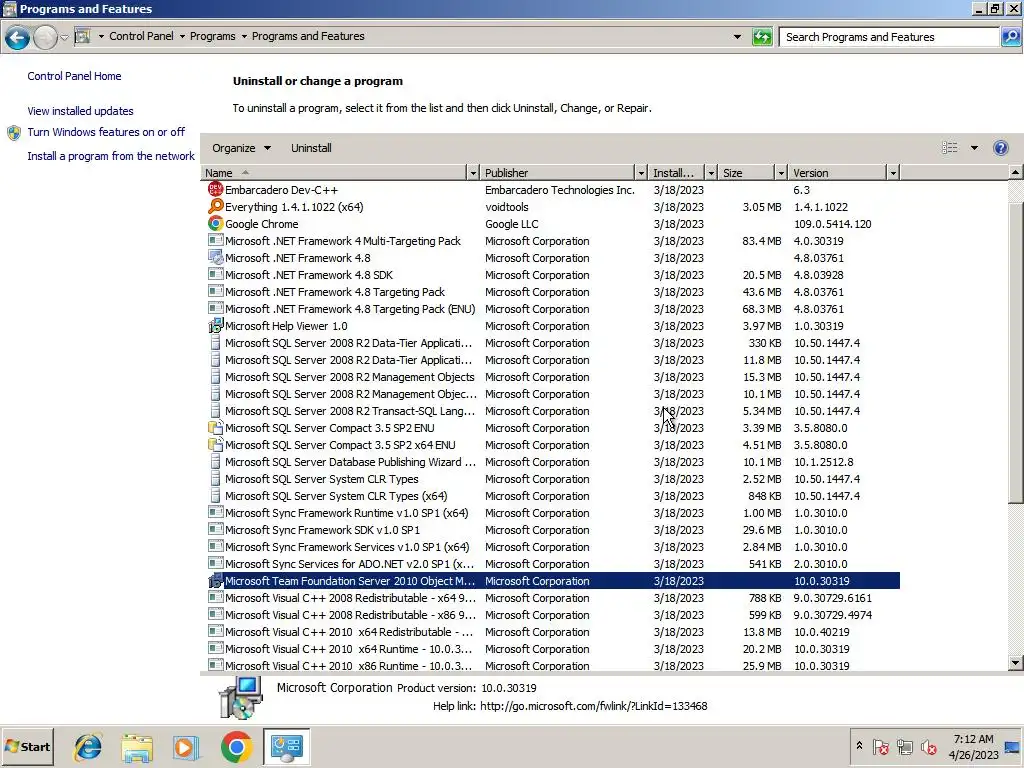
Task: Click Programs and Features breadcrumb
Action: point(308,36)
